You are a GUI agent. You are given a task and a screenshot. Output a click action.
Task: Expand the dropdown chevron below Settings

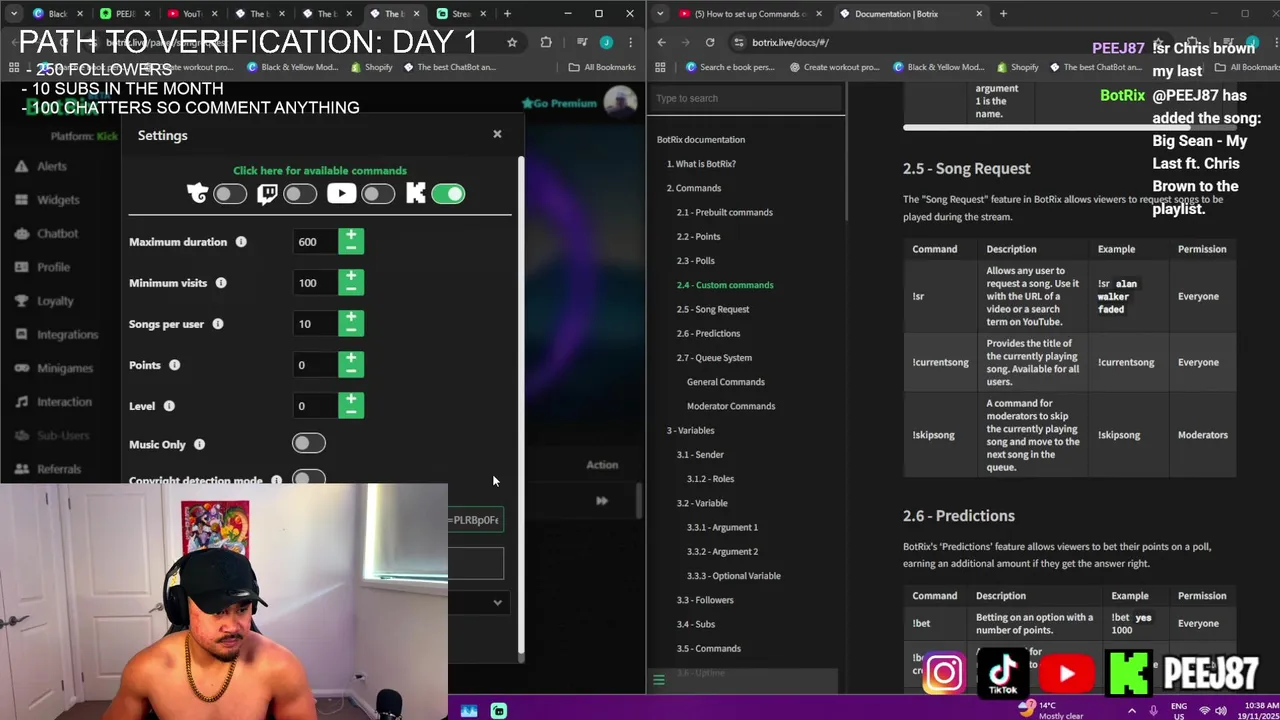tap(497, 602)
